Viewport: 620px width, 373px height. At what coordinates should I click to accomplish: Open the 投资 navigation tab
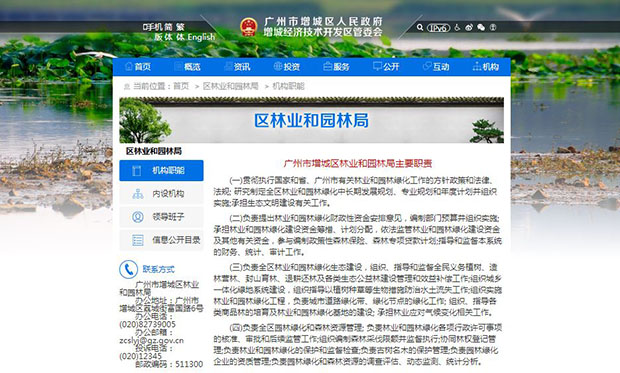click(287, 66)
